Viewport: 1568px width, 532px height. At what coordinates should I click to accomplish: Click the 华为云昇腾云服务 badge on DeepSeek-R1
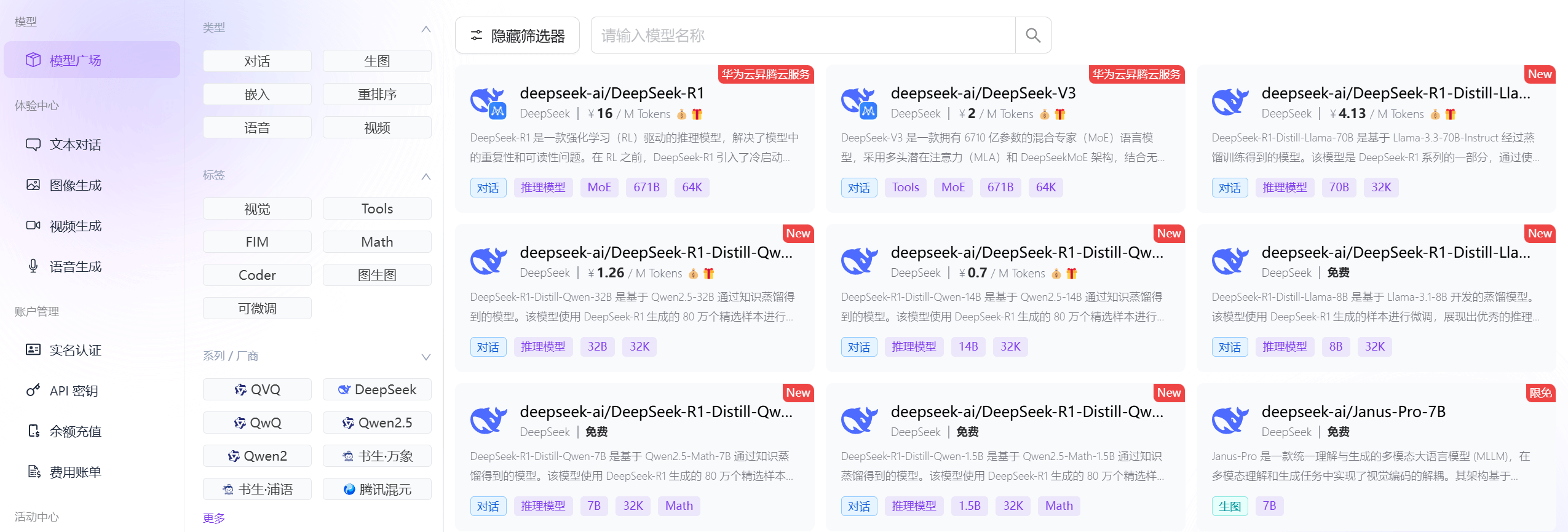(x=766, y=74)
